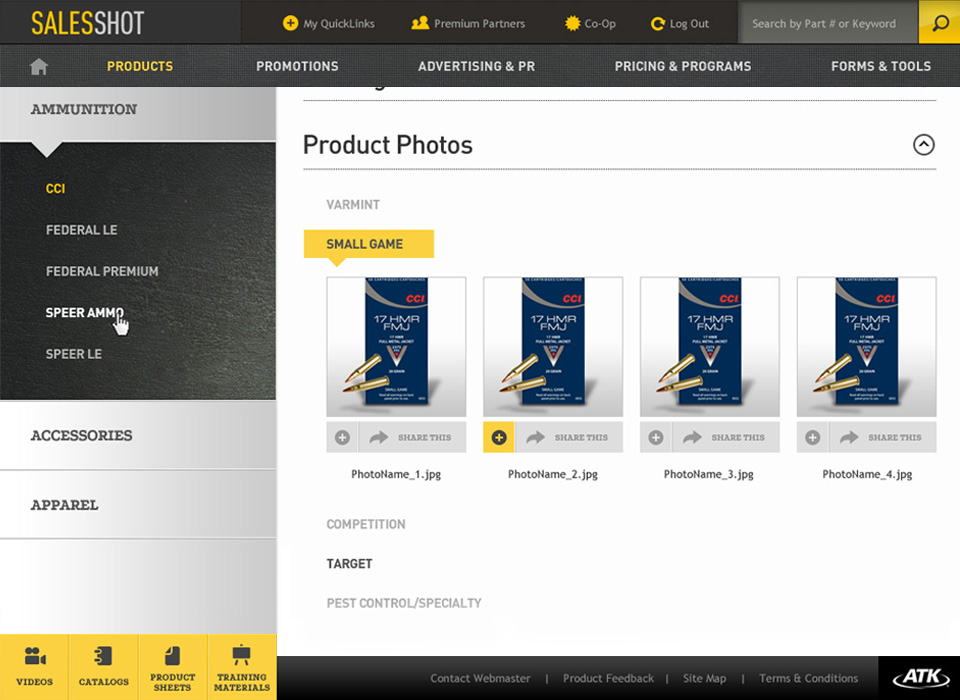
Task: Open the Pricing & Programs menu
Action: pyautogui.click(x=683, y=66)
